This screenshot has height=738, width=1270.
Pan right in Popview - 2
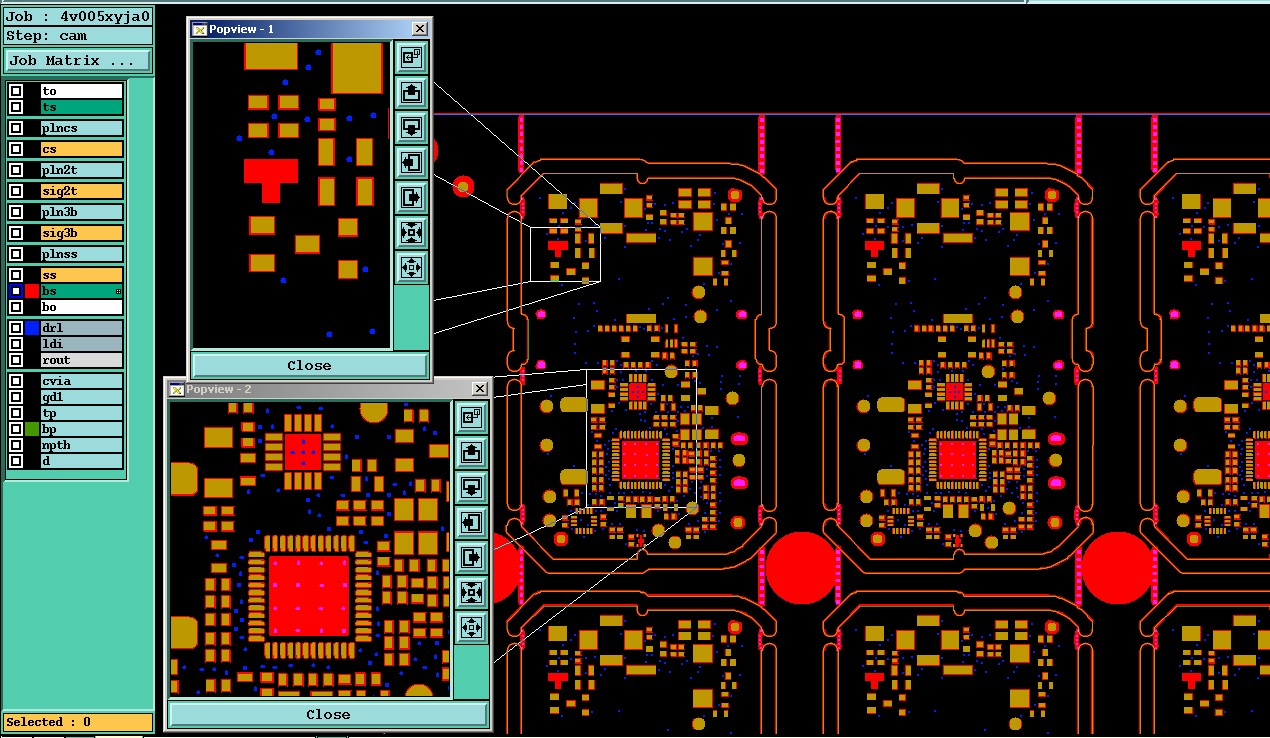(x=471, y=557)
